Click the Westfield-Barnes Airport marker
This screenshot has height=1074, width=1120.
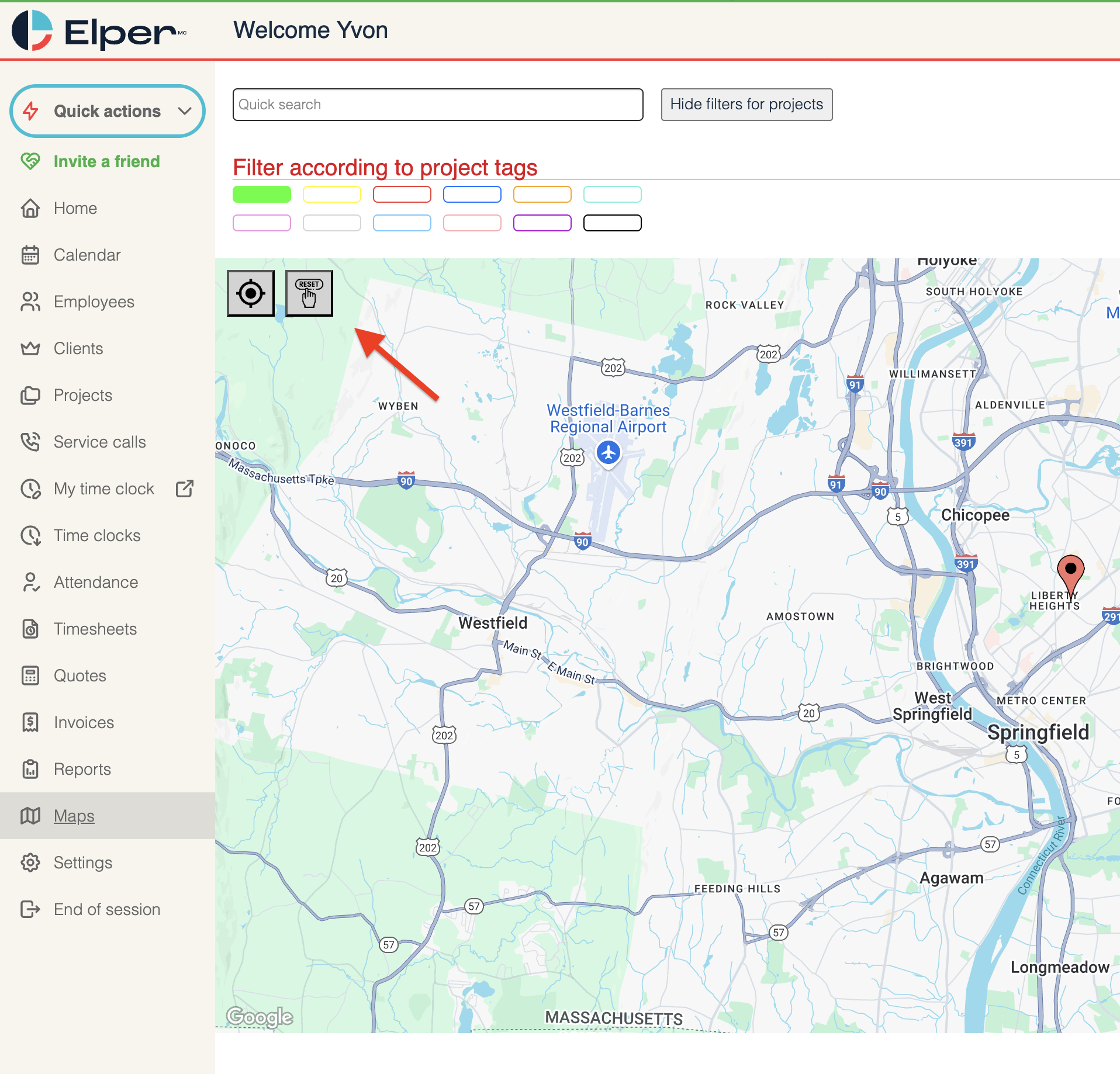point(609,453)
